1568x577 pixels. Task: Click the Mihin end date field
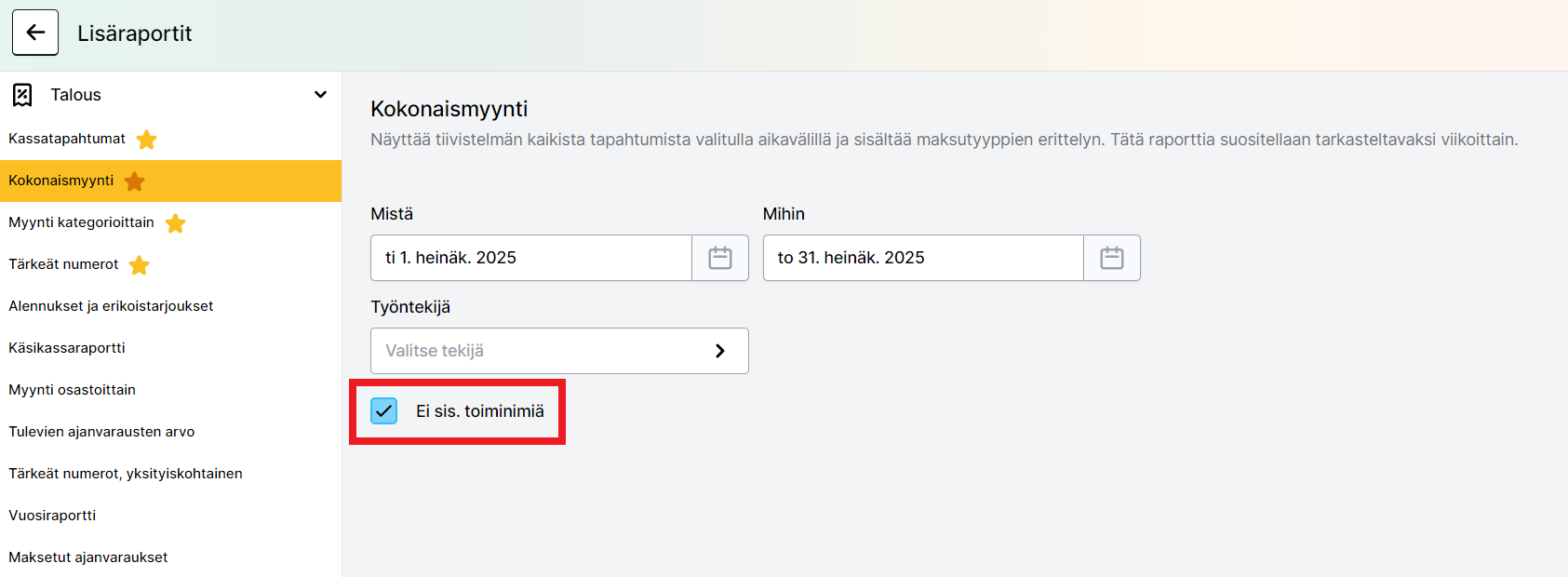(922, 258)
